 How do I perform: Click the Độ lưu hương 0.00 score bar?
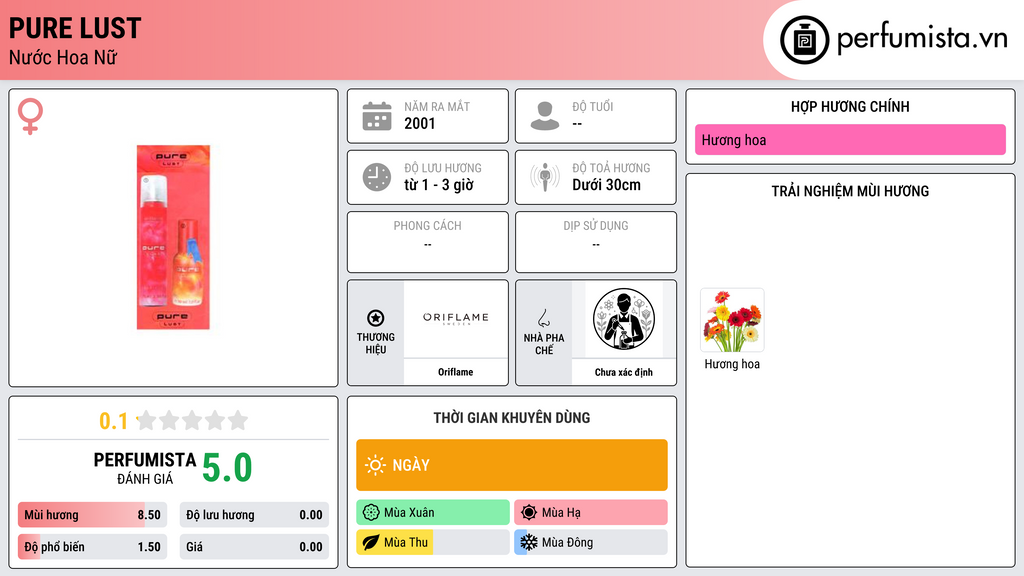pos(254,515)
